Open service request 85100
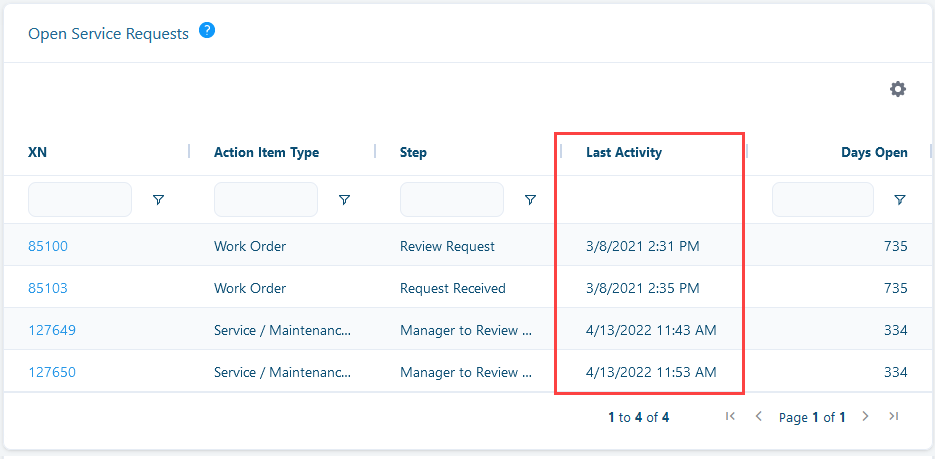Screen dimensions: 935x459 tap(48, 246)
